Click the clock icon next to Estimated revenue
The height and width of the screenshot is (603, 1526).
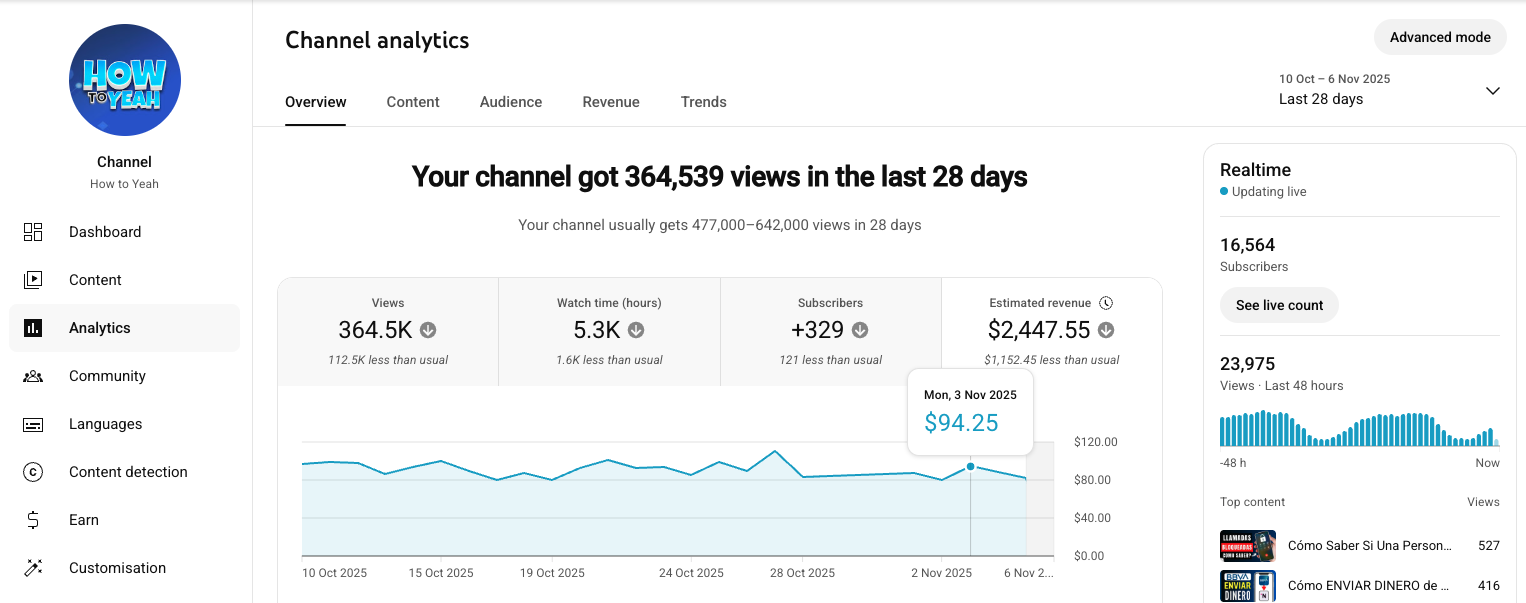(1106, 303)
